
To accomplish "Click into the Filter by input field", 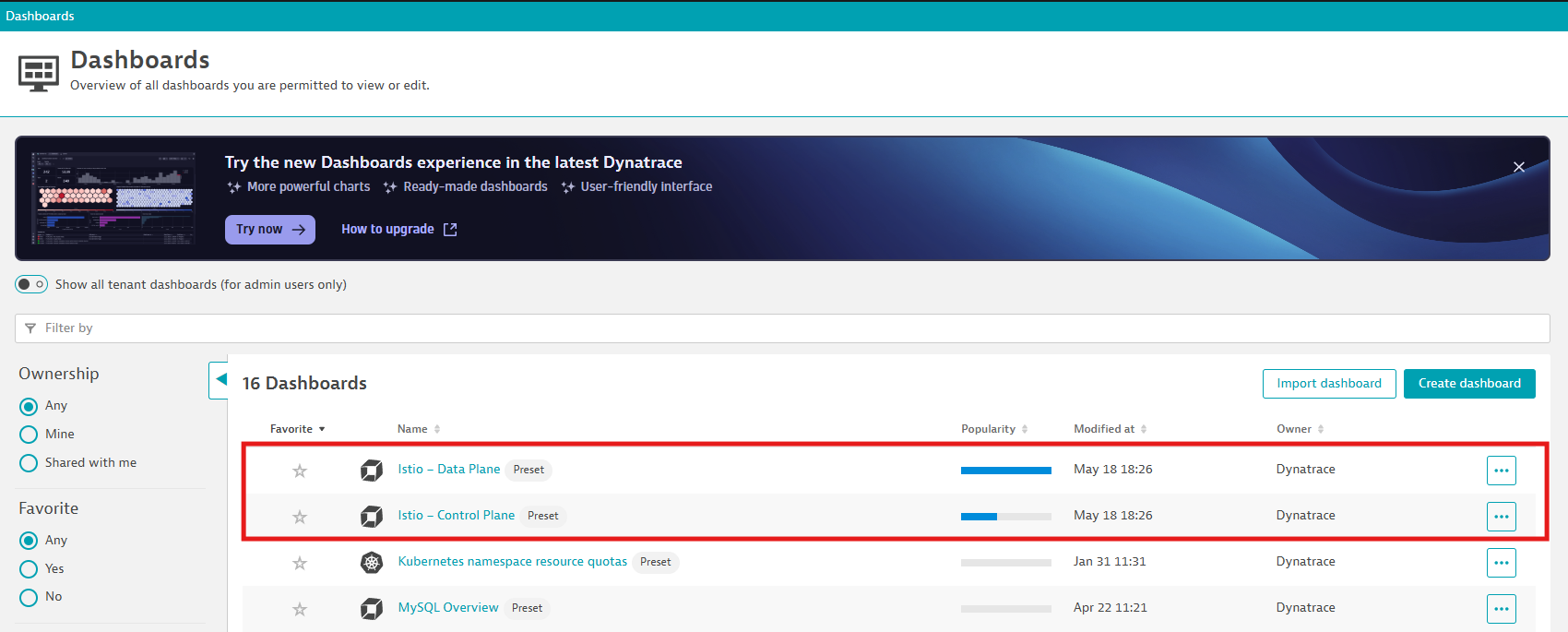I will pyautogui.click(x=782, y=328).
